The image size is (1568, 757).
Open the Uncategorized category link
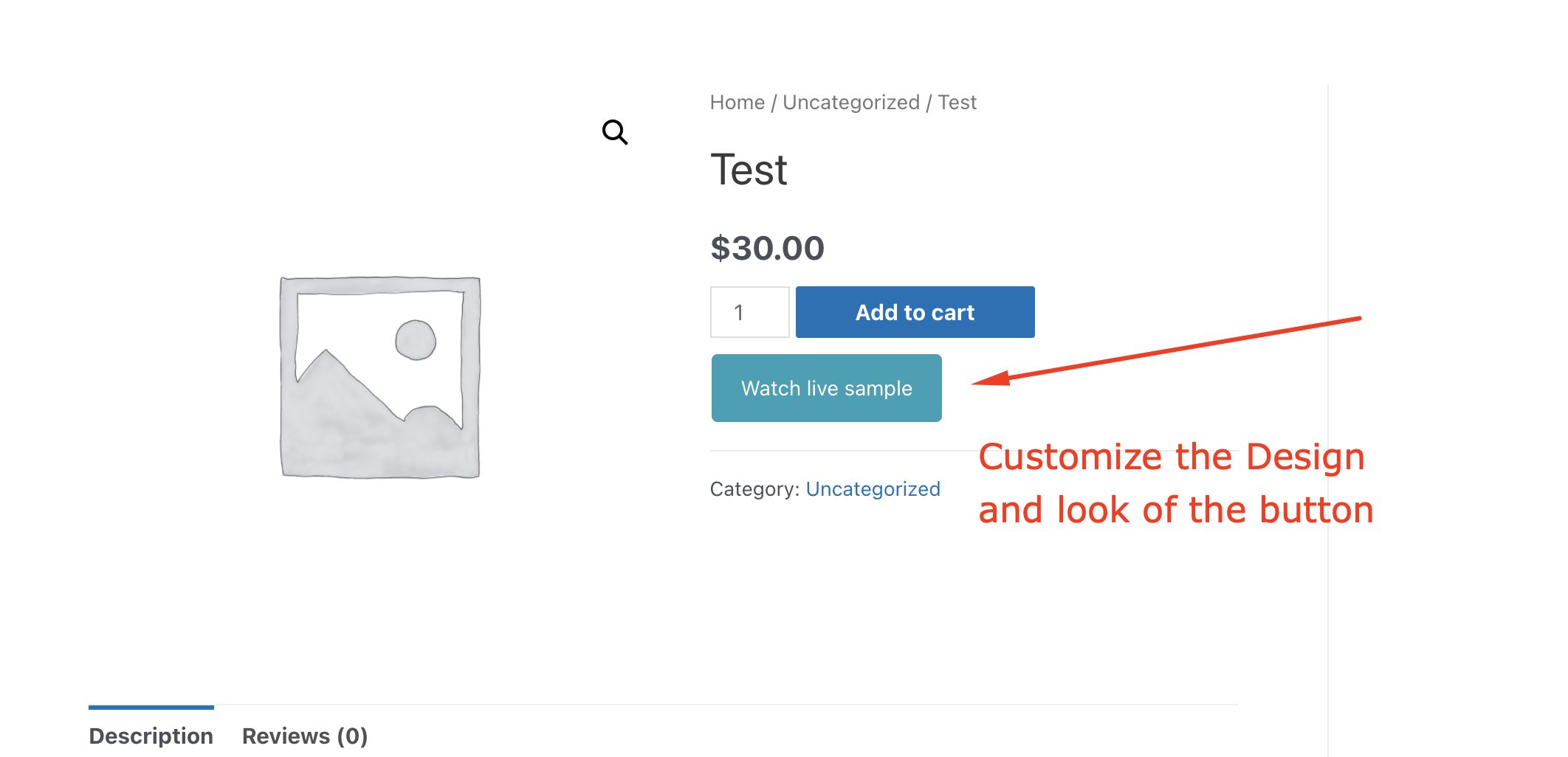point(873,489)
